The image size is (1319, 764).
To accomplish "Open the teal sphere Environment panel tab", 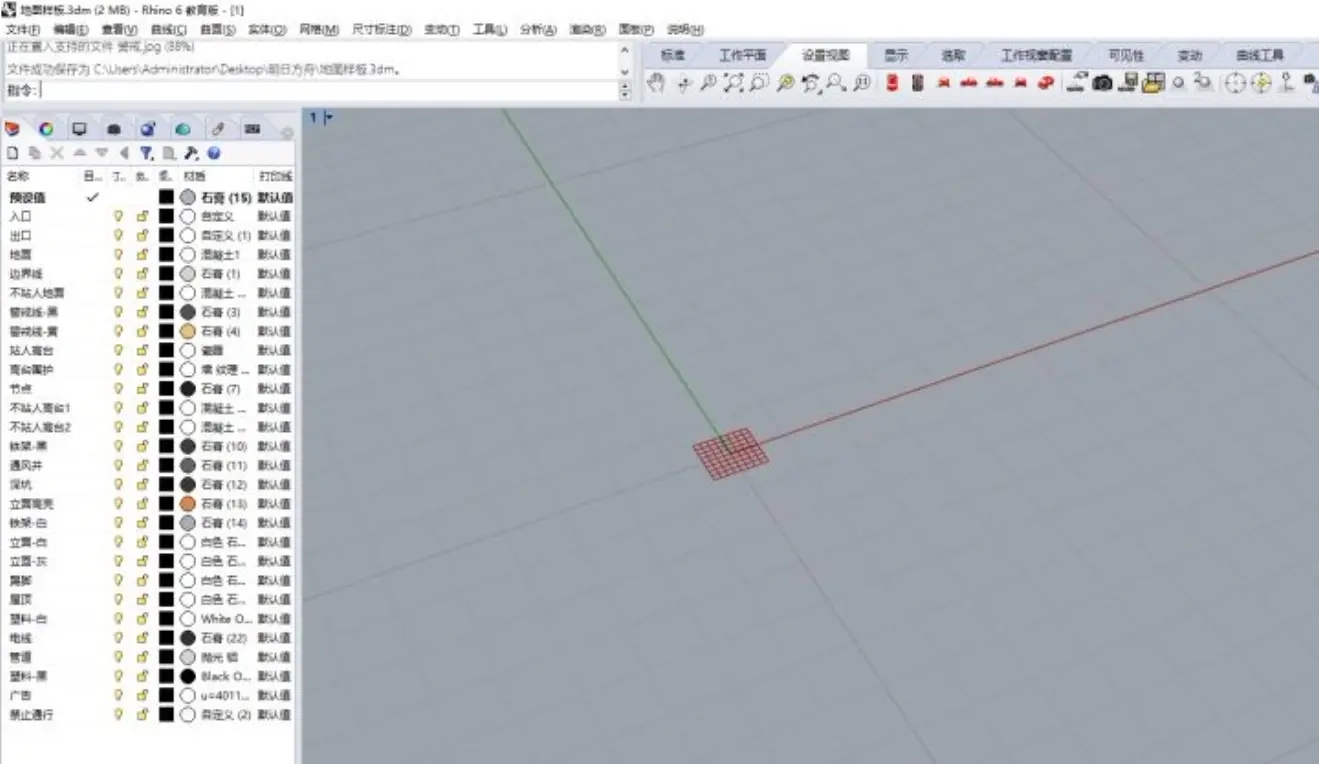I will point(183,129).
